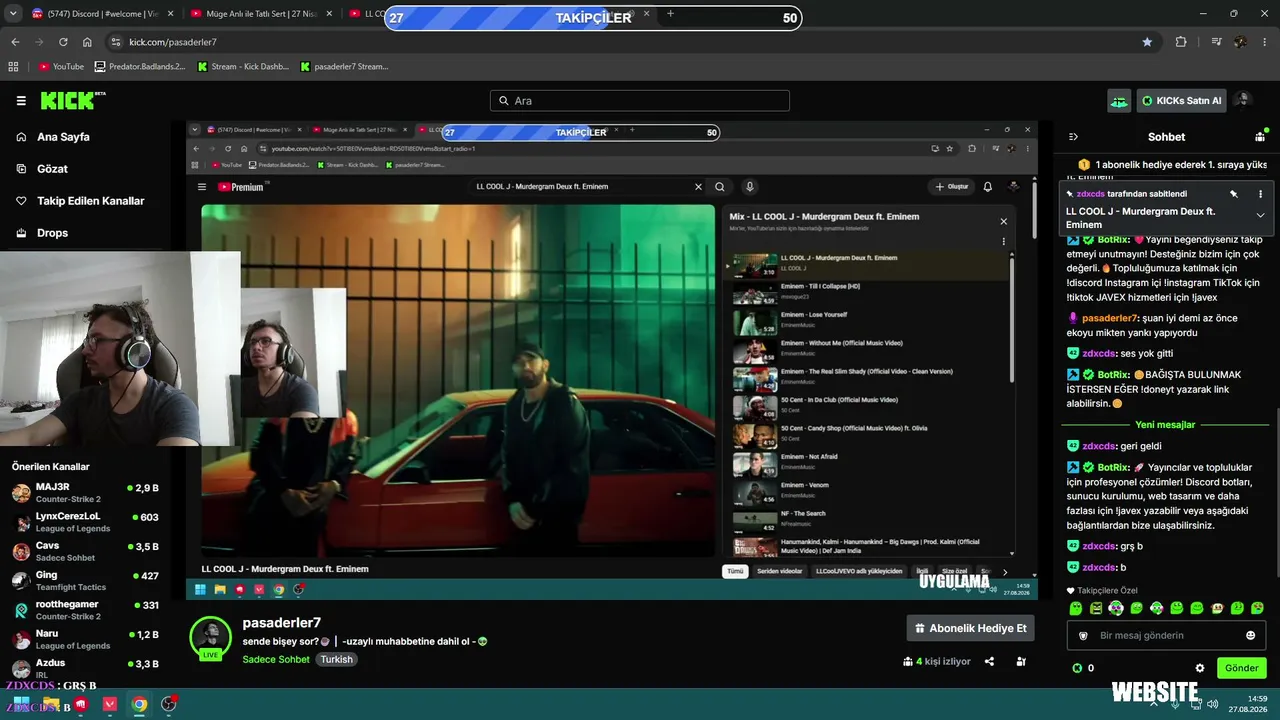Collapse the Sohbet chat panel
Screen dimensions: 1280x720
click(1073, 137)
